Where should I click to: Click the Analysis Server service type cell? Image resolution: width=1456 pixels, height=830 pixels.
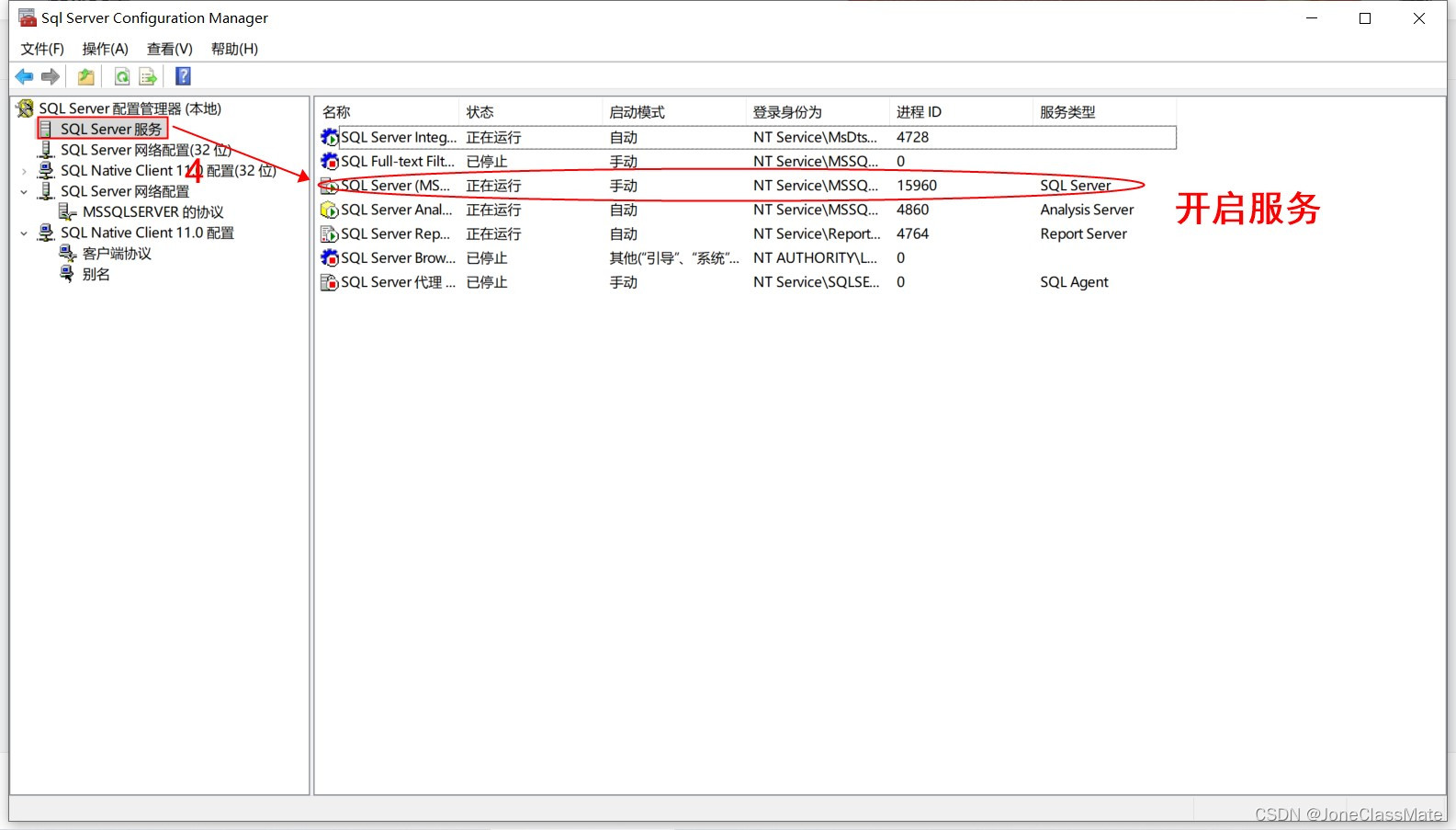pos(1087,210)
